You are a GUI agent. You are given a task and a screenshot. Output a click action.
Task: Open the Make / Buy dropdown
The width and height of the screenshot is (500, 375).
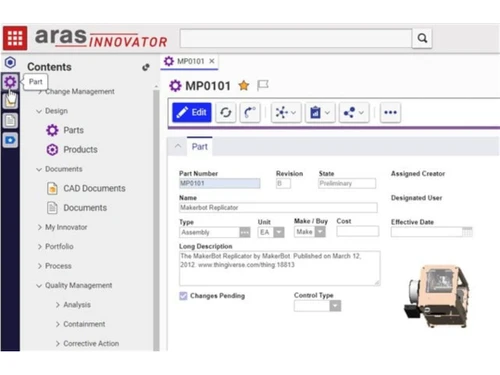point(320,231)
